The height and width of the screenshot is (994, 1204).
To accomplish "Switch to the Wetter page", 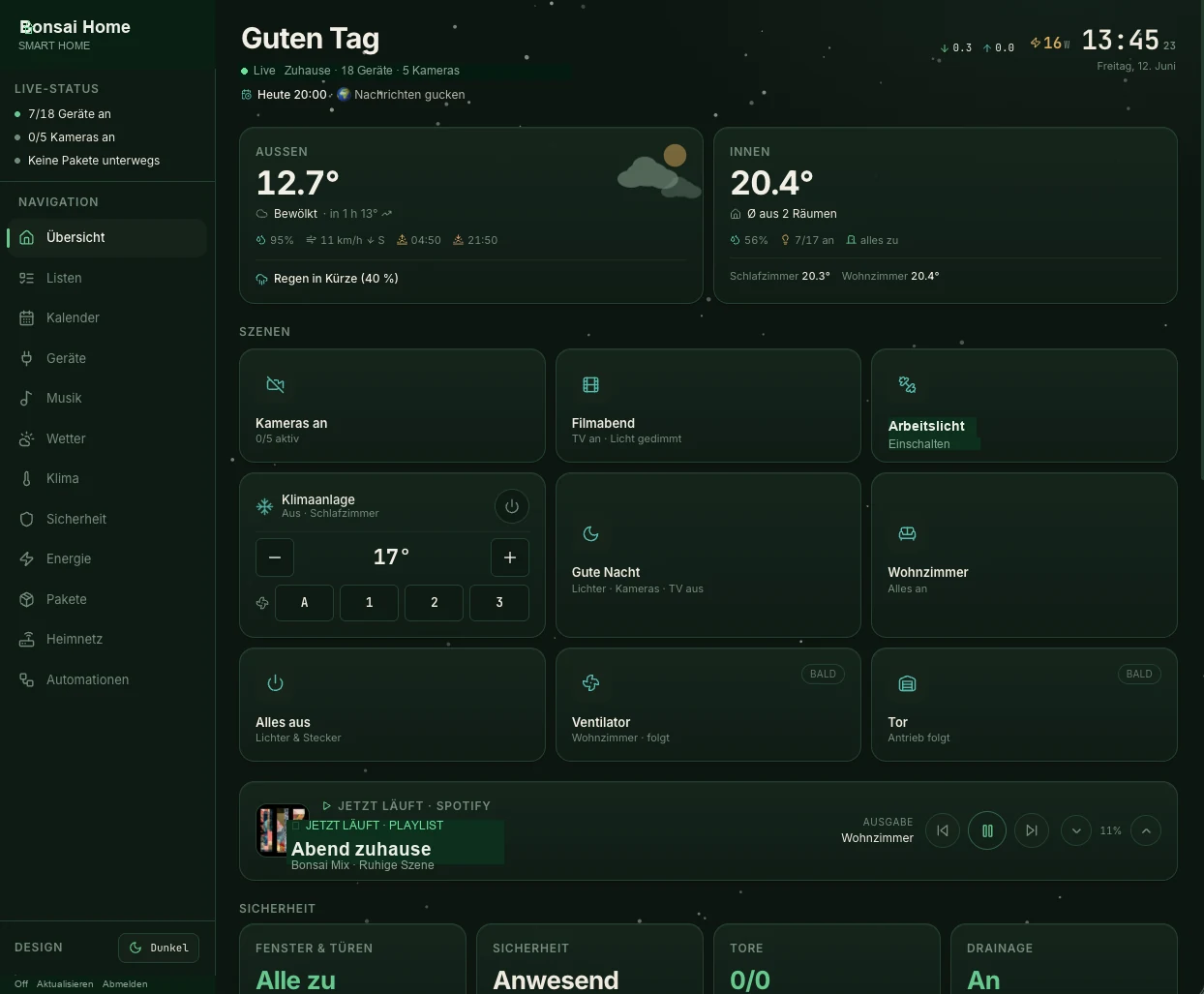I will pyautogui.click(x=106, y=438).
